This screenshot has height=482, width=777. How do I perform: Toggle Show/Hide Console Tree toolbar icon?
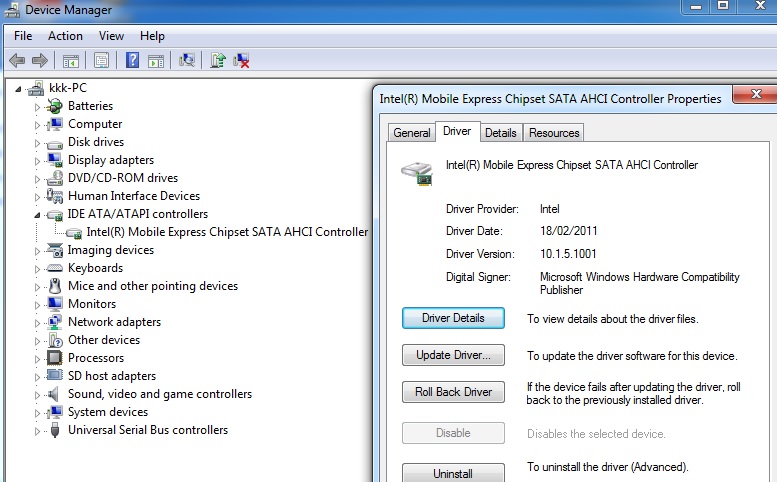pyautogui.click(x=71, y=61)
